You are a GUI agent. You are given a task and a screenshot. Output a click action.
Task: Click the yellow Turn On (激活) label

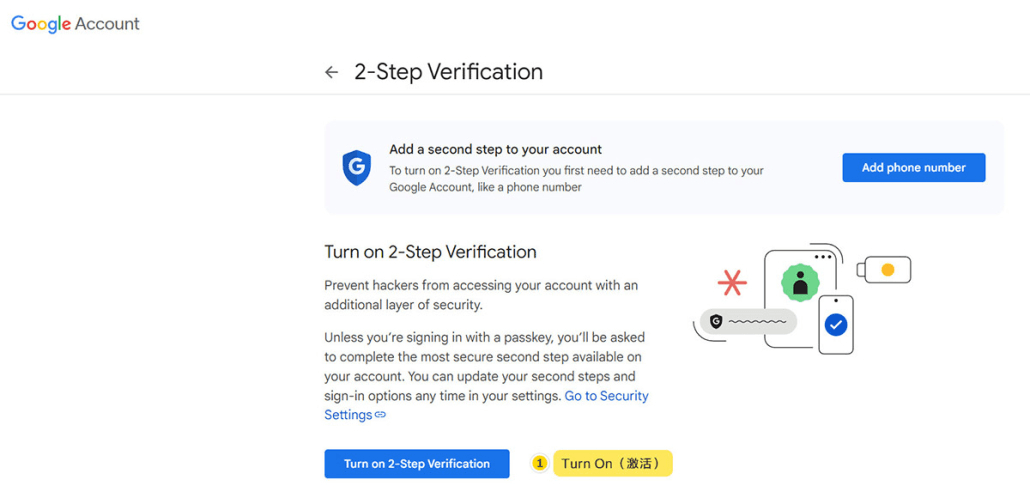tap(613, 464)
